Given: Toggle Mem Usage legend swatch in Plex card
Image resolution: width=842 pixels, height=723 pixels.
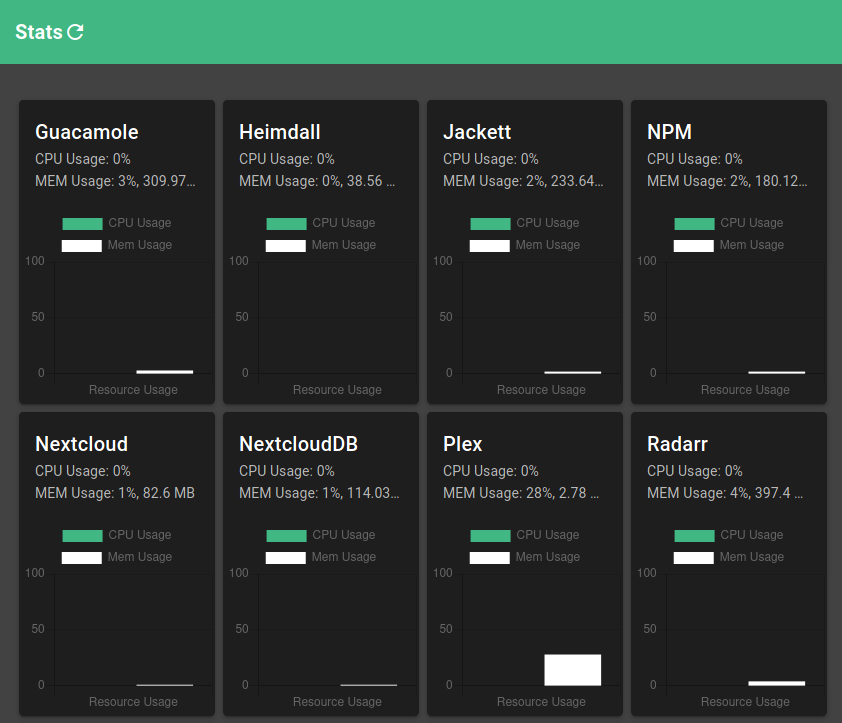Looking at the screenshot, I should [490, 558].
